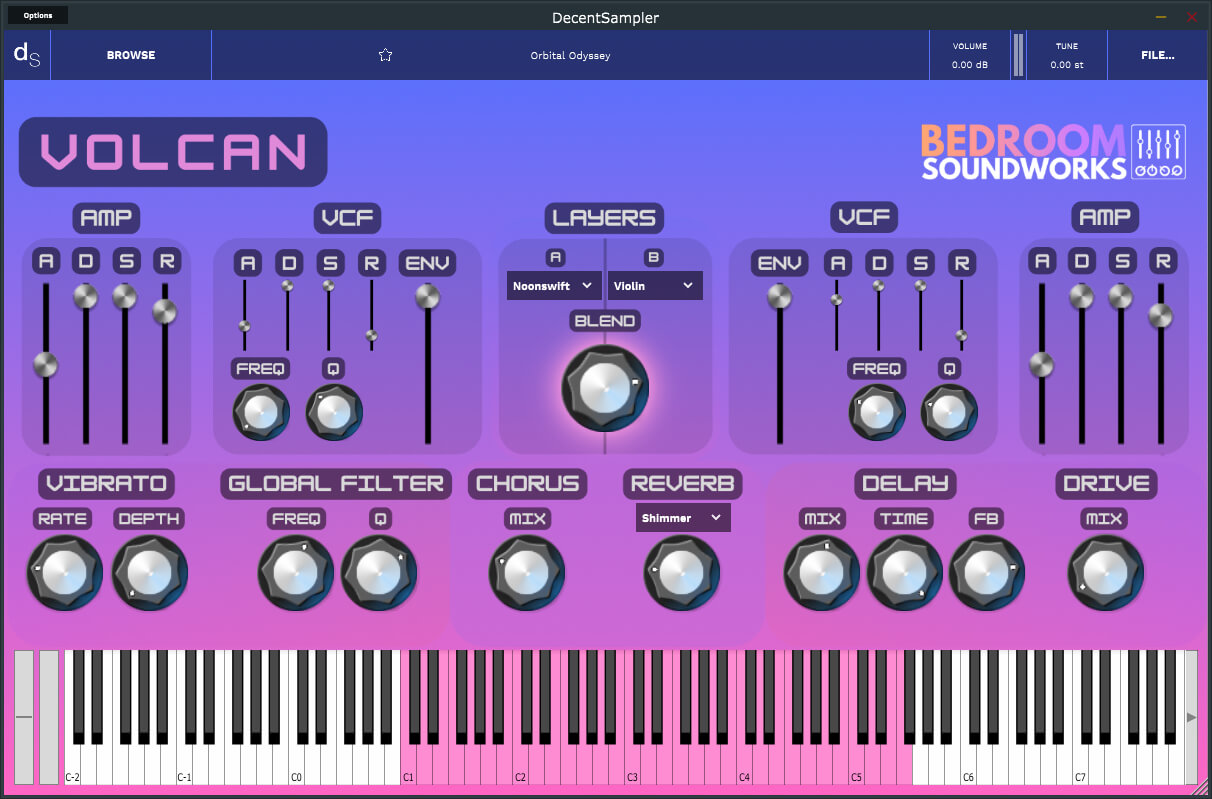The width and height of the screenshot is (1212, 799).
Task: Click the TUNE 0.00 st field
Action: (1067, 56)
